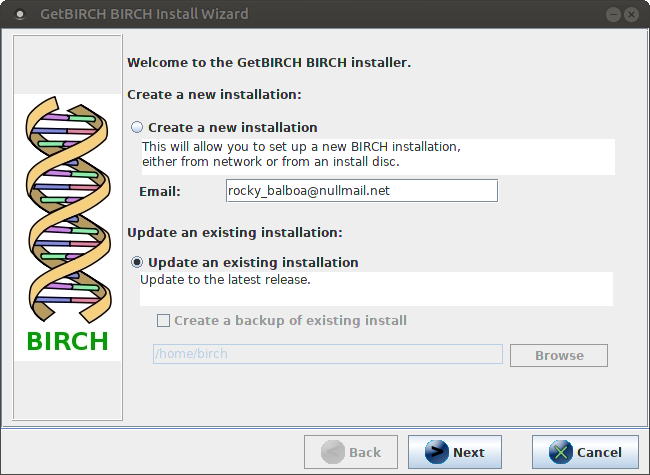The image size is (650, 475).
Task: Choose Update an existing installation option
Action: pos(137,263)
